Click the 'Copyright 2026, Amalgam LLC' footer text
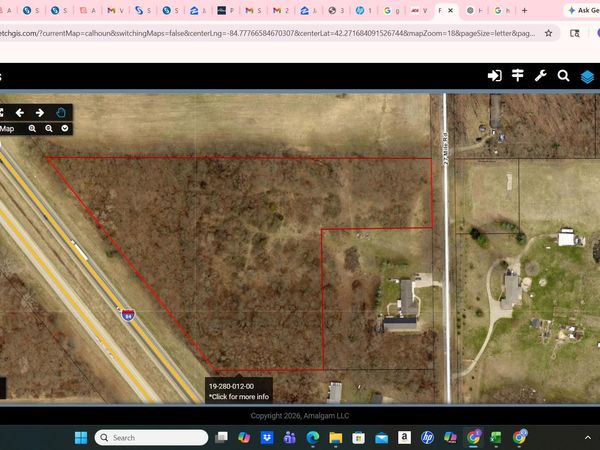Viewport: 600px width, 450px height. tap(300, 416)
